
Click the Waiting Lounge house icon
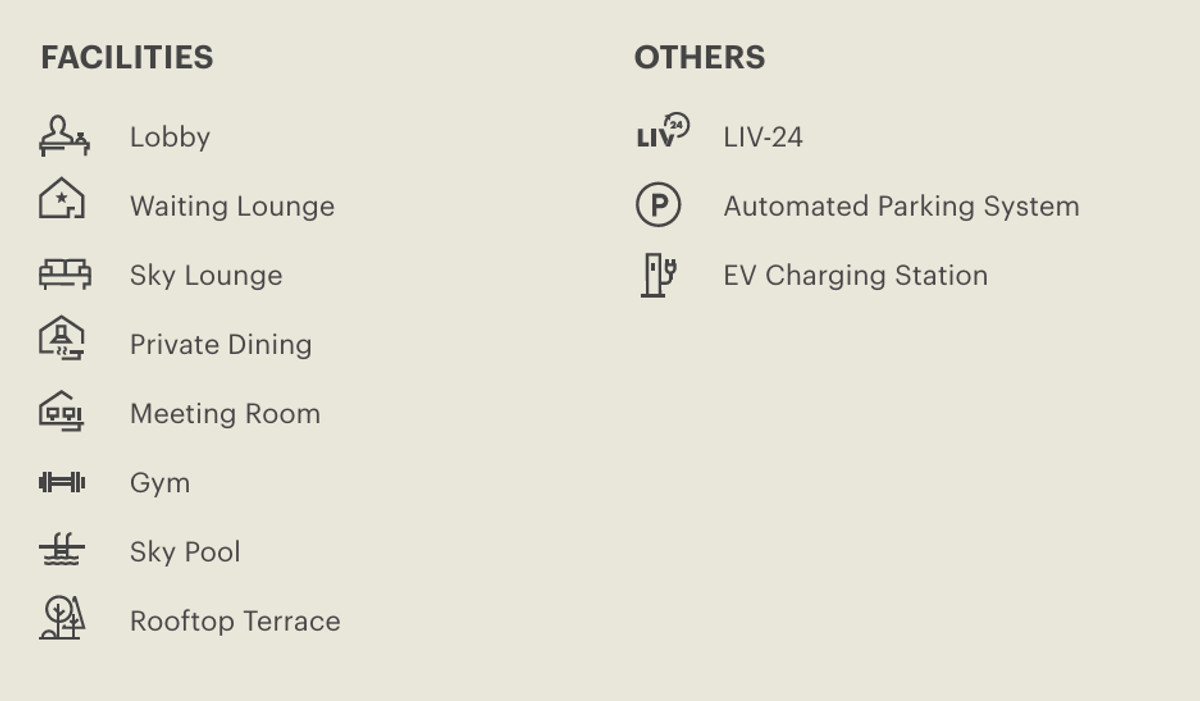tap(62, 199)
